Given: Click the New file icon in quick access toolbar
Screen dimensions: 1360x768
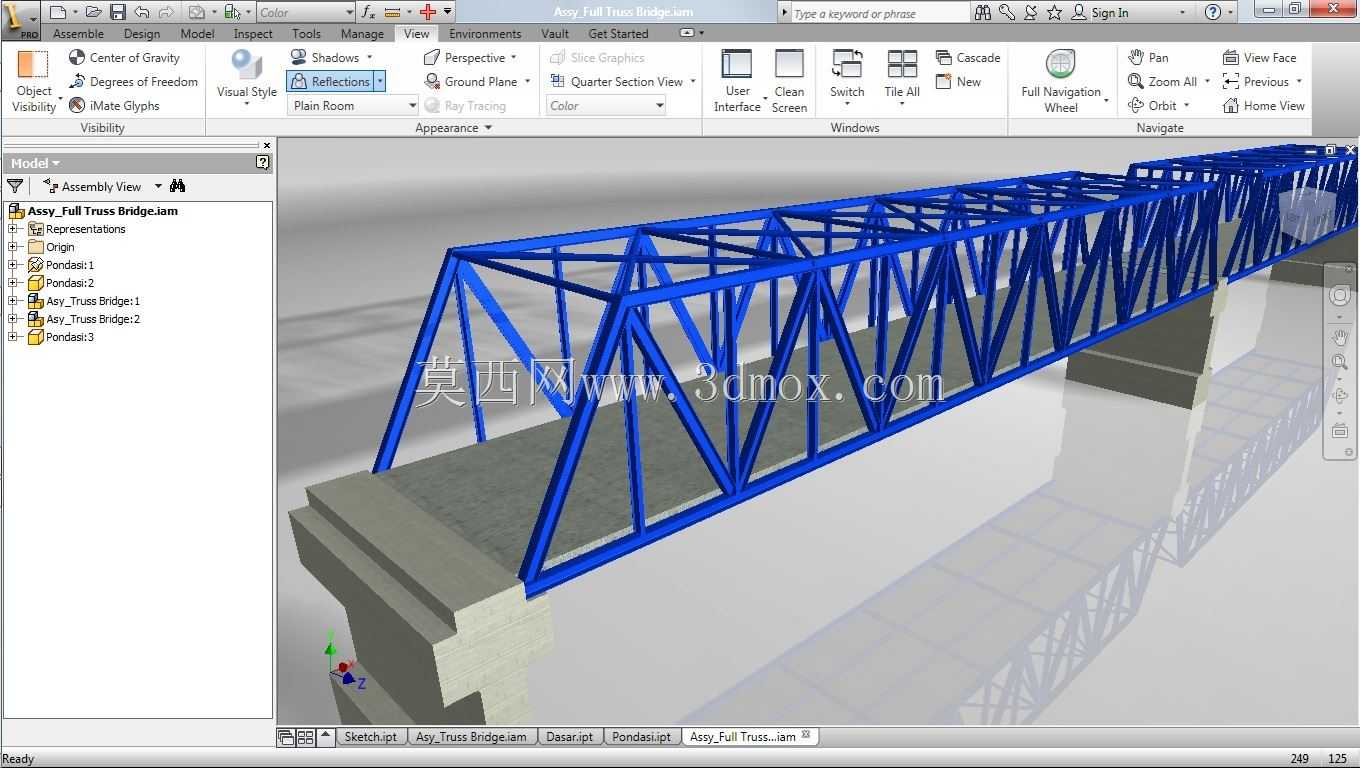Looking at the screenshot, I should [x=57, y=12].
